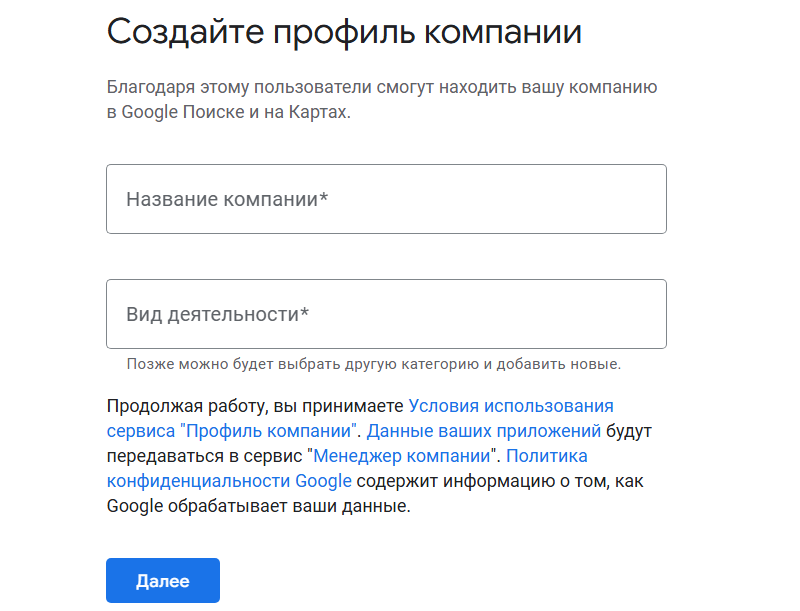Viewport: 800px width, 611px height.
Task: Click the asterisk after "Название компании"
Action: point(324,198)
